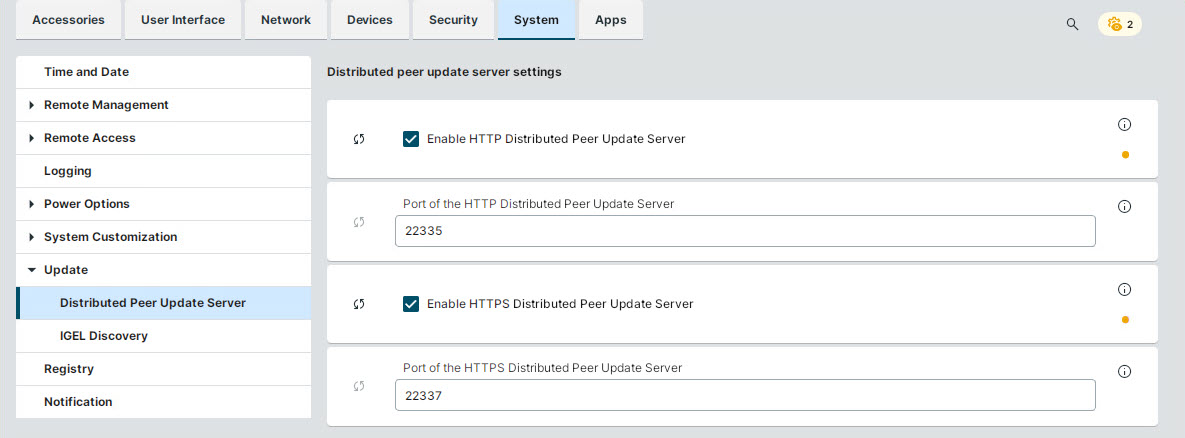The width and height of the screenshot is (1185, 438).
Task: Click label 'Port of the HTTP Distributed Peer Update Server'
Action: (x=539, y=204)
